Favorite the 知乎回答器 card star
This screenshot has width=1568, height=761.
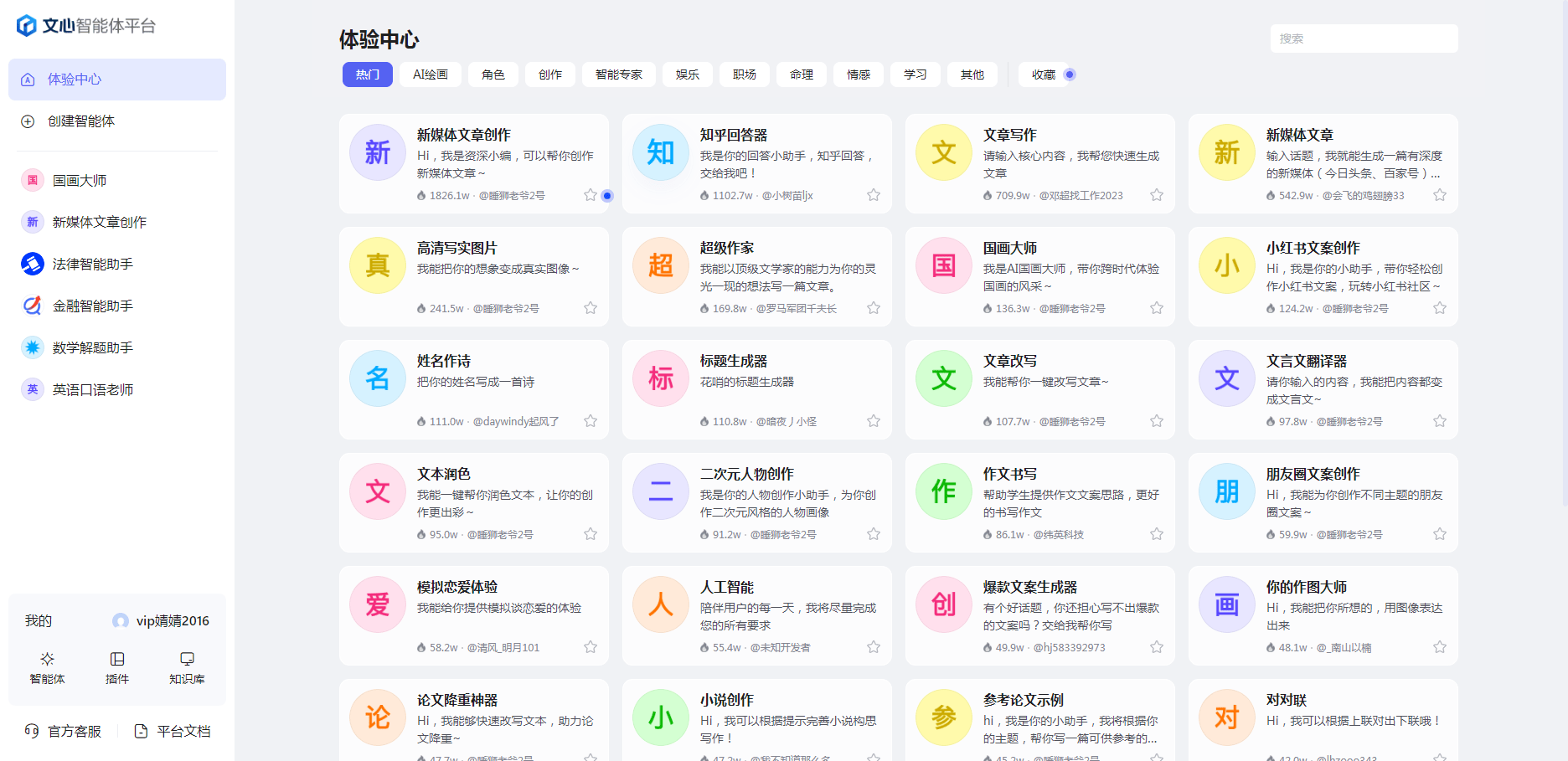click(874, 194)
